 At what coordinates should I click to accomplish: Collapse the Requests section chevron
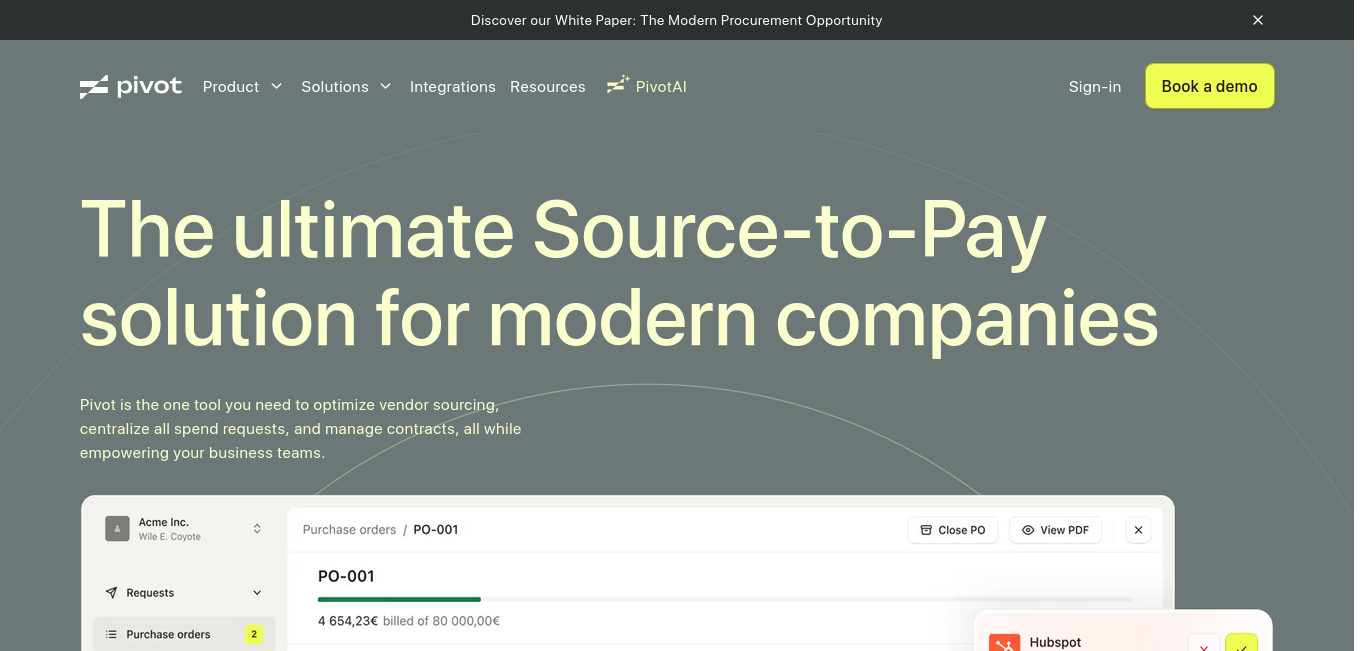click(x=257, y=593)
